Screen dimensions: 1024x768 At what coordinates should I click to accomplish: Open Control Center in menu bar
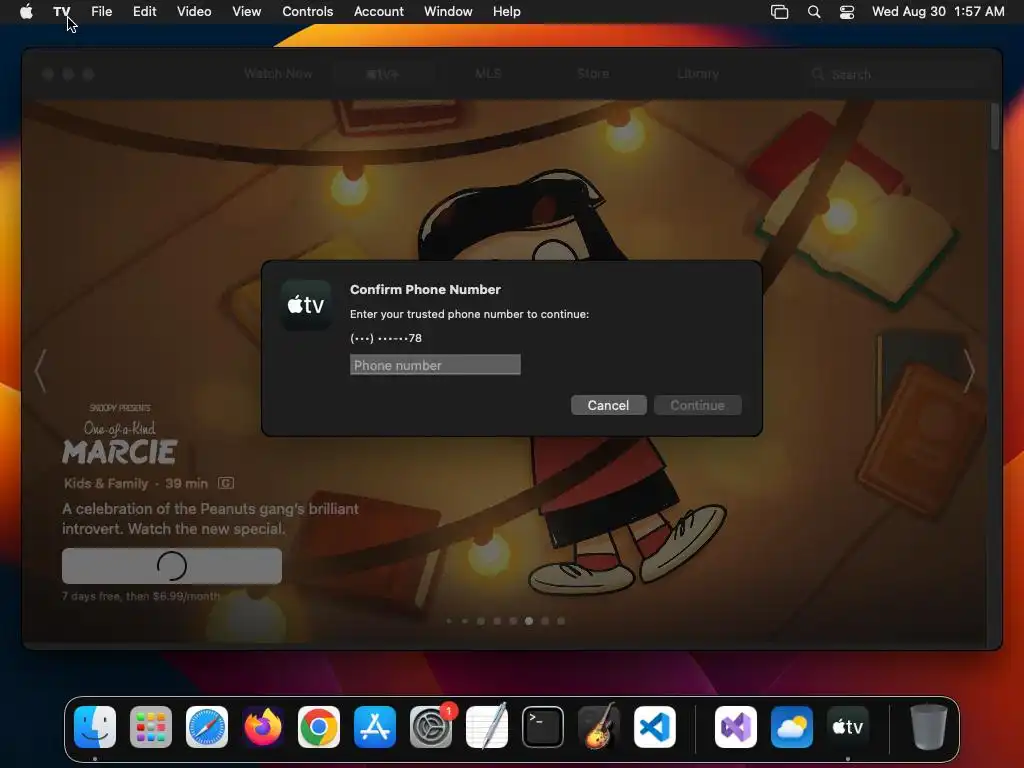point(847,12)
